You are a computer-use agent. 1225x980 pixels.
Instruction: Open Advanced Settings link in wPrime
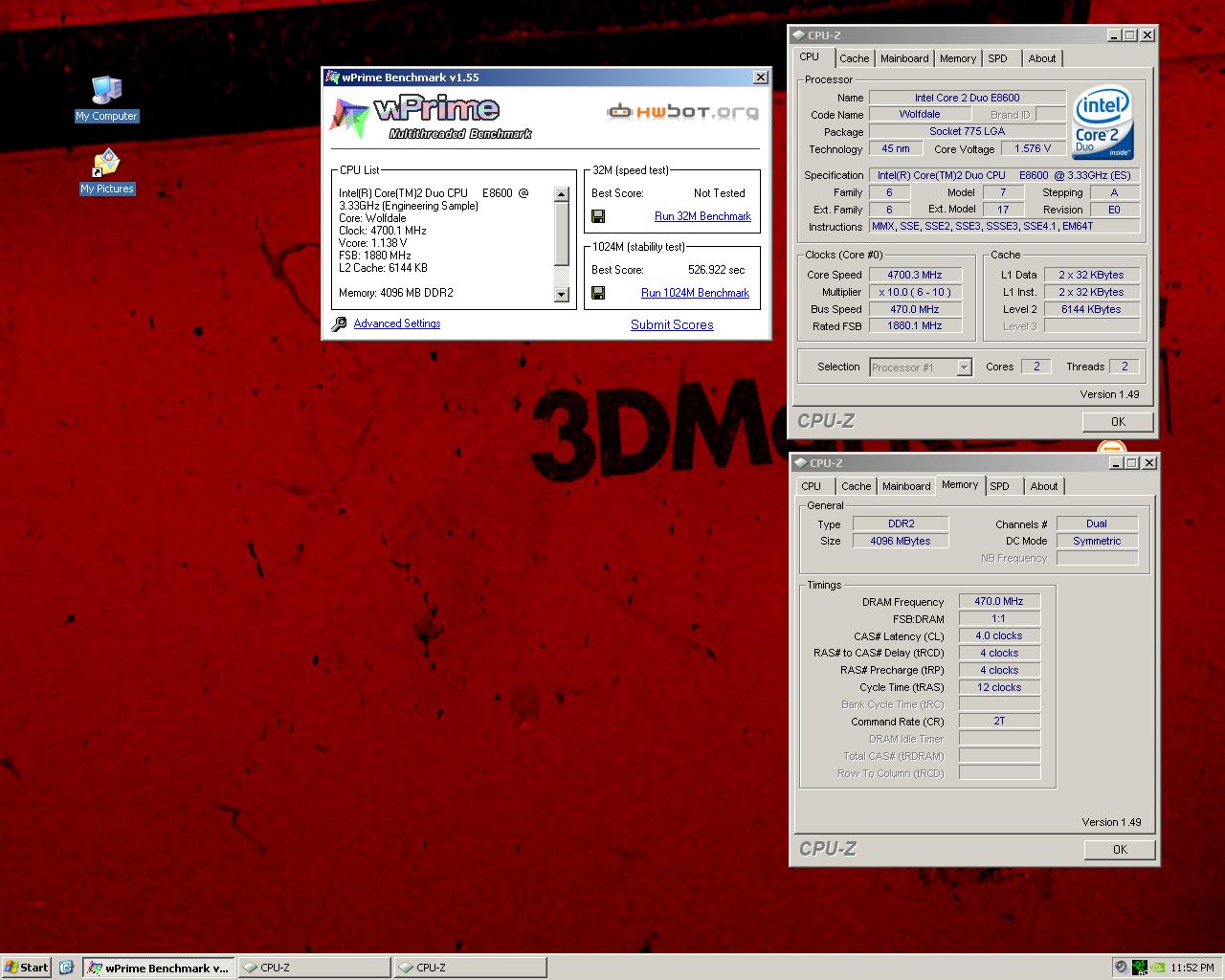point(397,323)
